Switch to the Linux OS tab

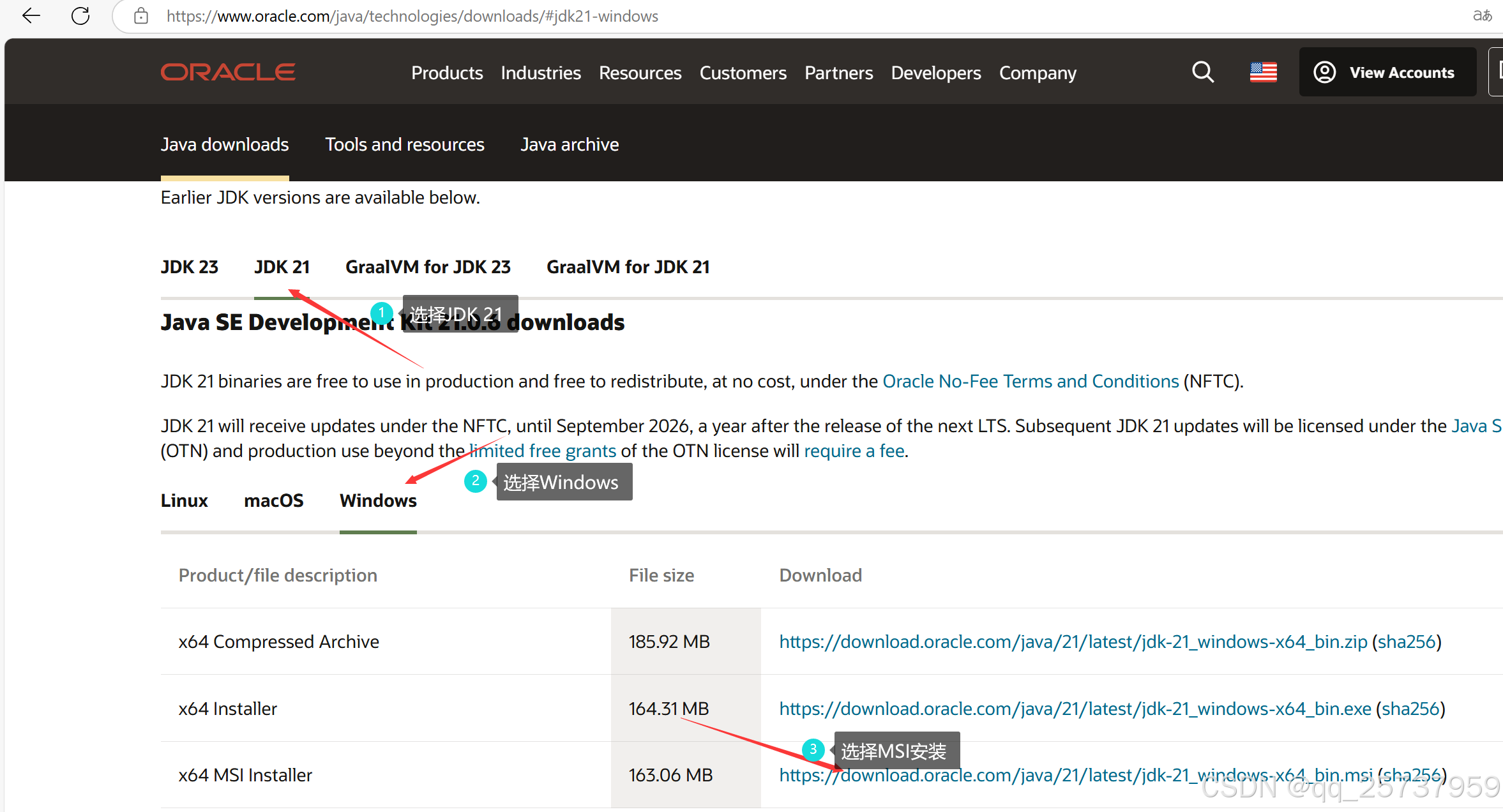(x=185, y=500)
